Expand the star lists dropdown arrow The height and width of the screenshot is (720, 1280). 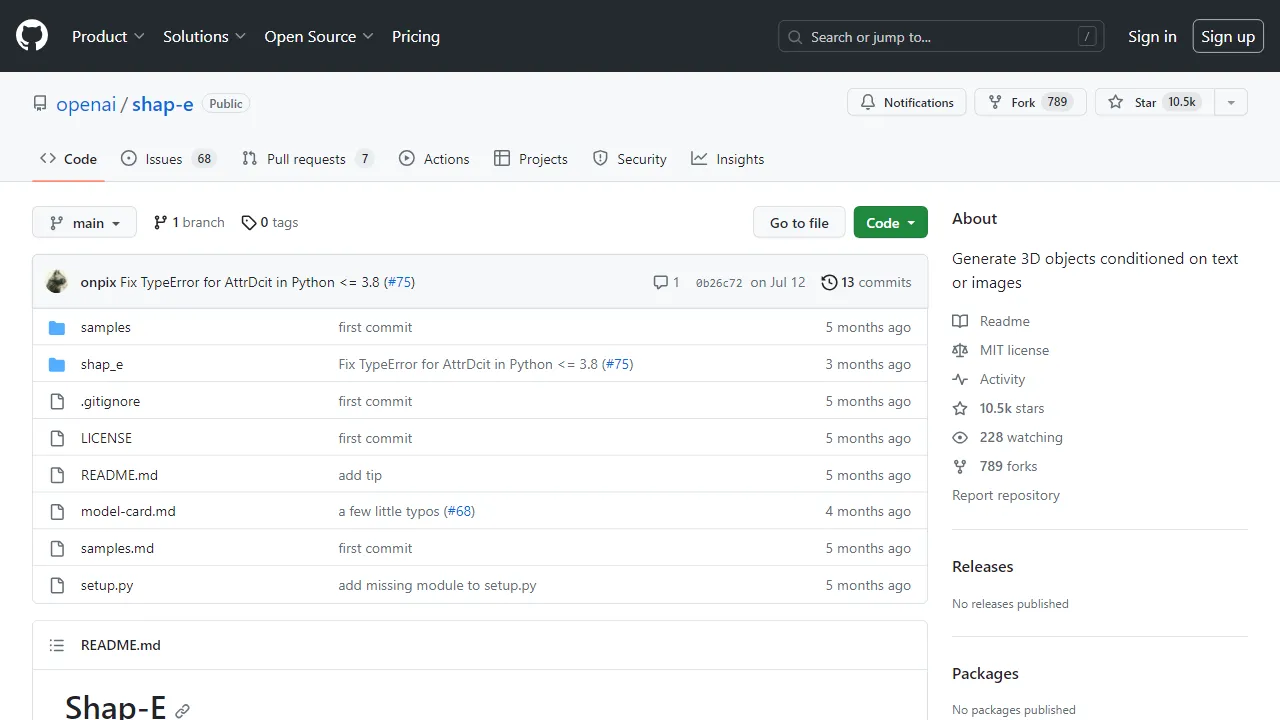tap(1231, 102)
